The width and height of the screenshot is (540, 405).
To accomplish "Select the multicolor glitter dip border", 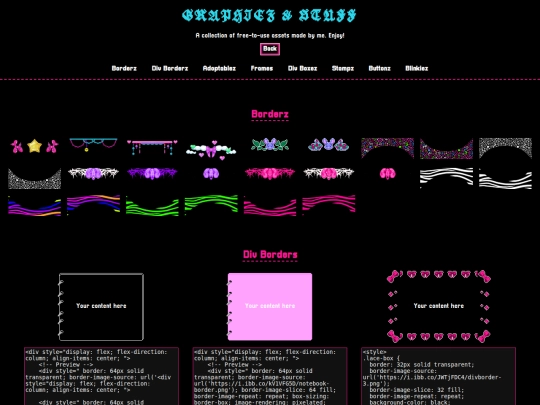I will 446,148.
